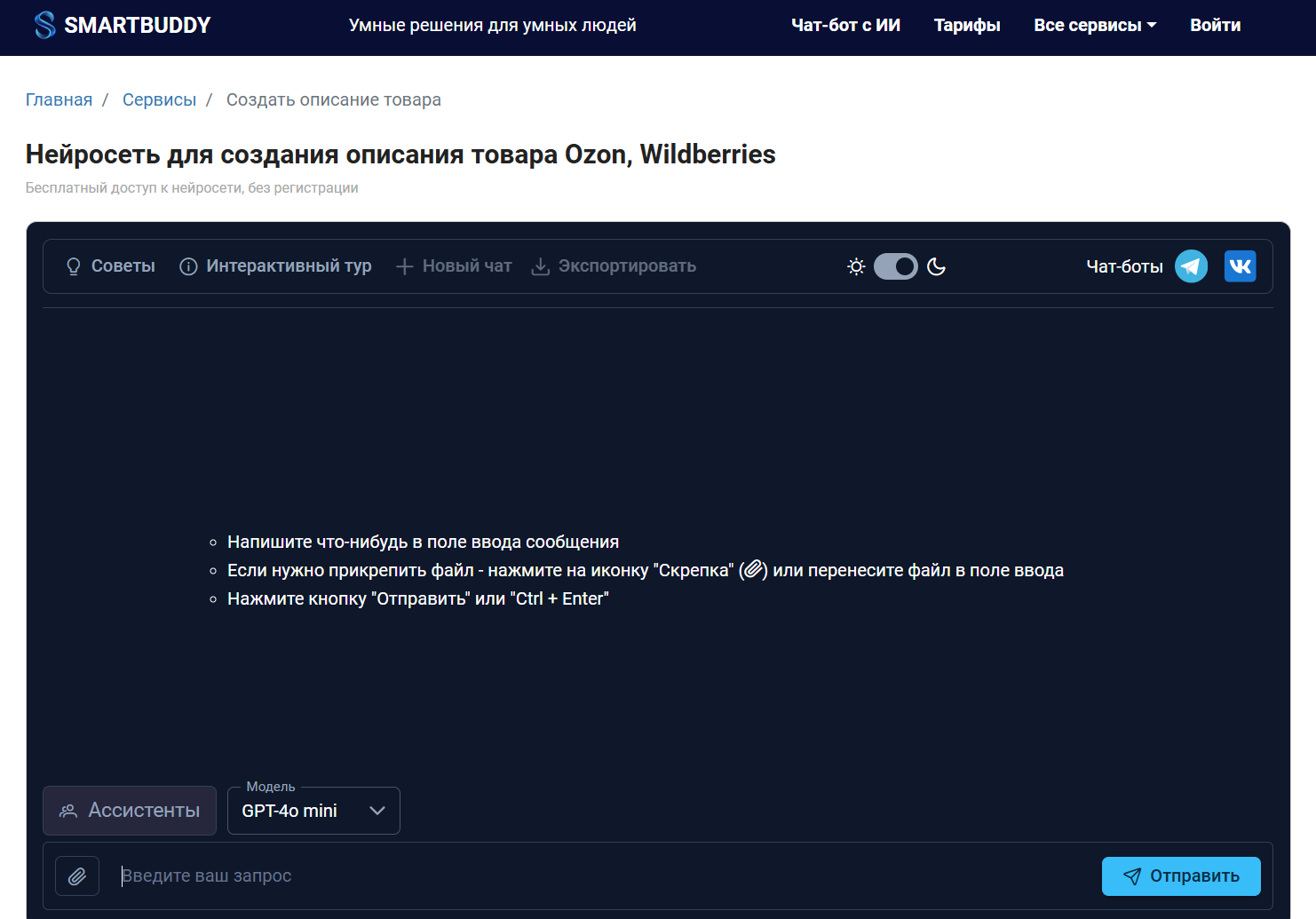Open Советы with the lightbulb icon
Viewport: 1316px width, 919px height.
click(x=111, y=266)
